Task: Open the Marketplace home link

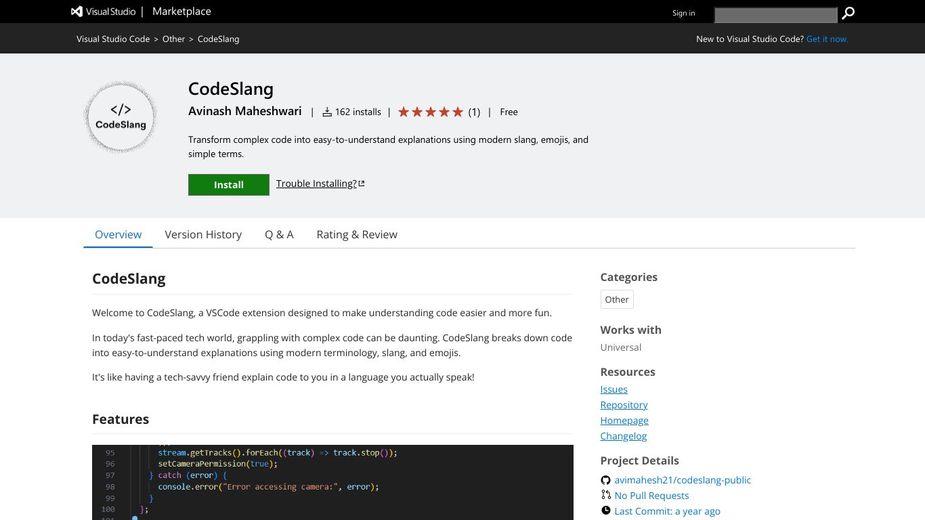Action: pos(181,11)
